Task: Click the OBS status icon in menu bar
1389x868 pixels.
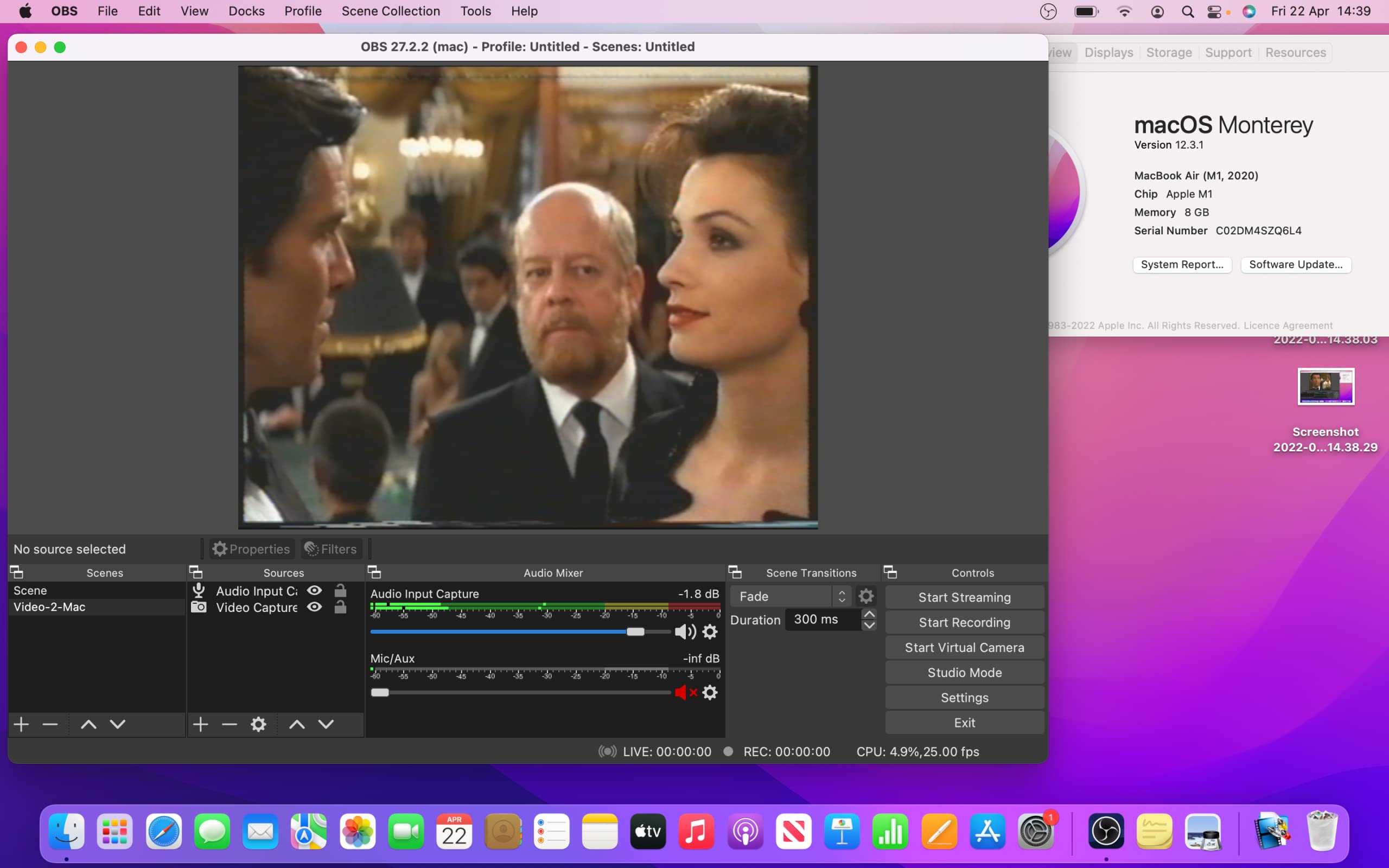Action: [x=1048, y=11]
